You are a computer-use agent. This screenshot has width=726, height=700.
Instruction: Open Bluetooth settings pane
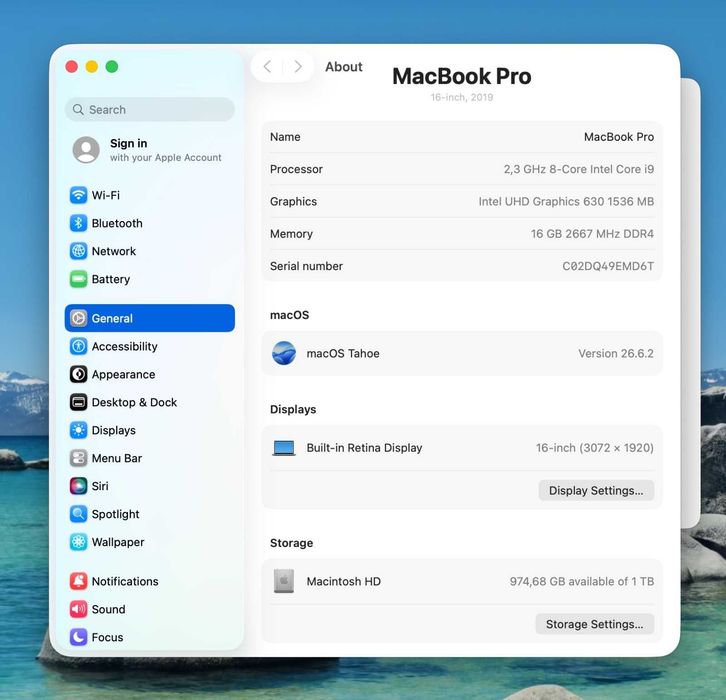[150, 223]
